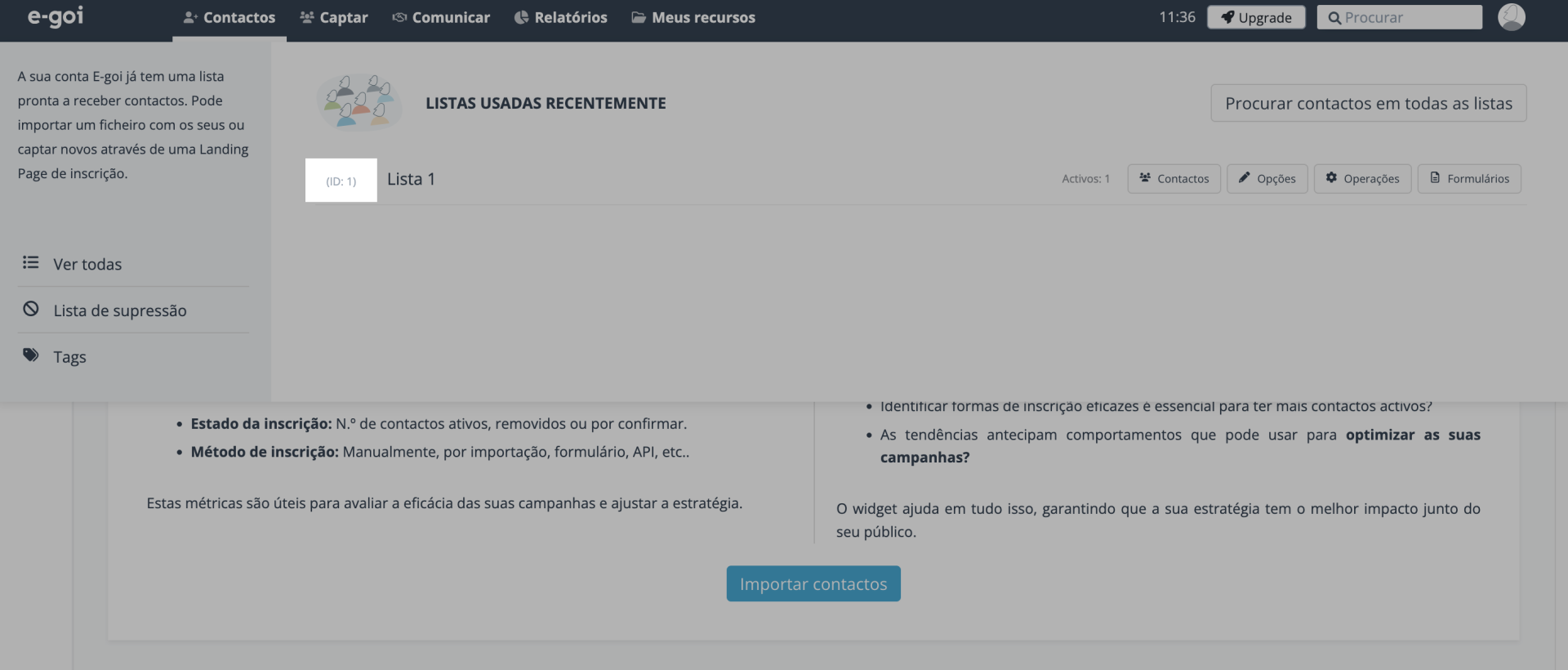Click the Importar contactos button
The image size is (1568, 670).
813,584
